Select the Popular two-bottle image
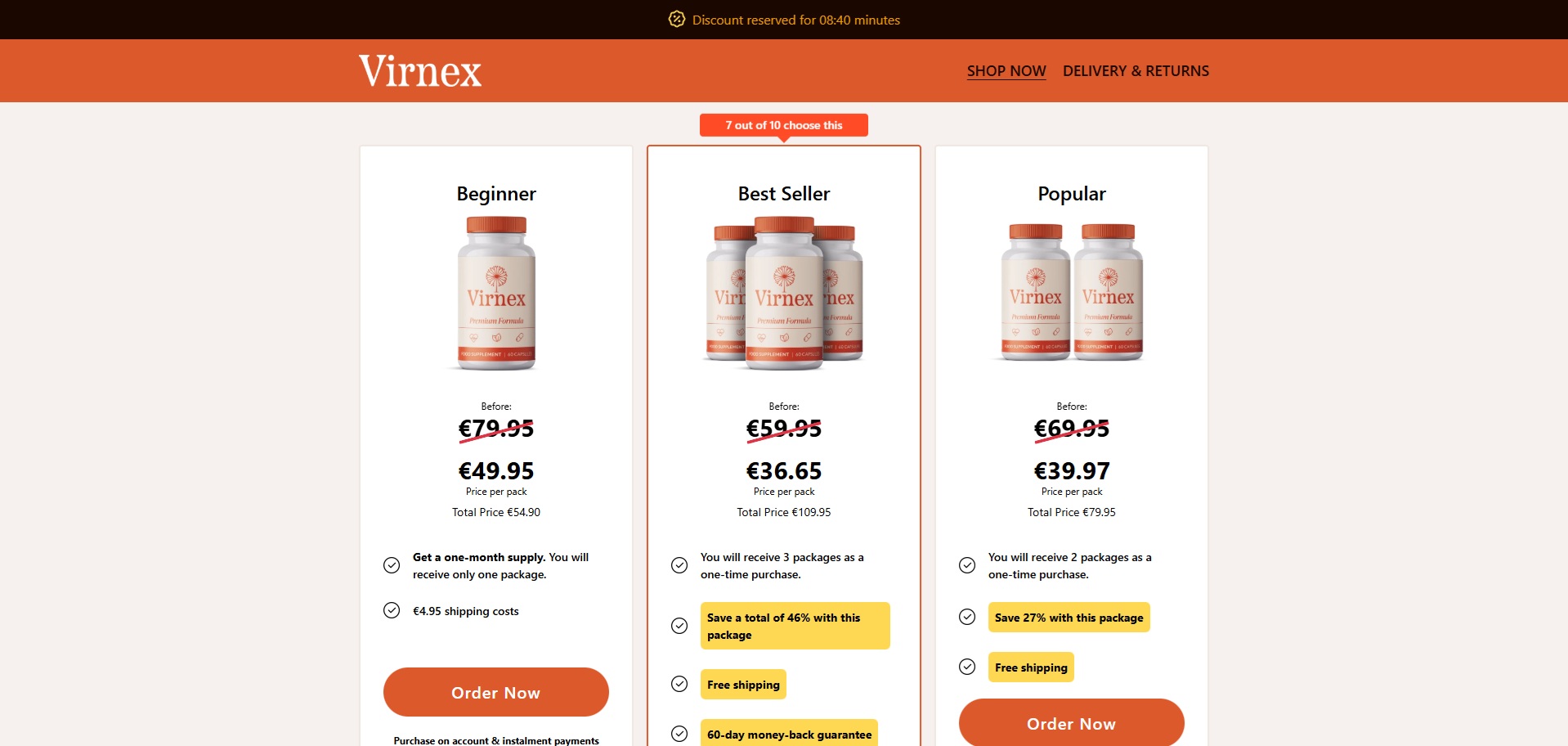 [x=1072, y=292]
